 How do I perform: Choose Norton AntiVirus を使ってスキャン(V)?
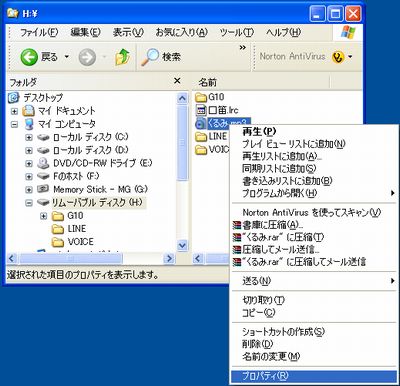(x=314, y=212)
